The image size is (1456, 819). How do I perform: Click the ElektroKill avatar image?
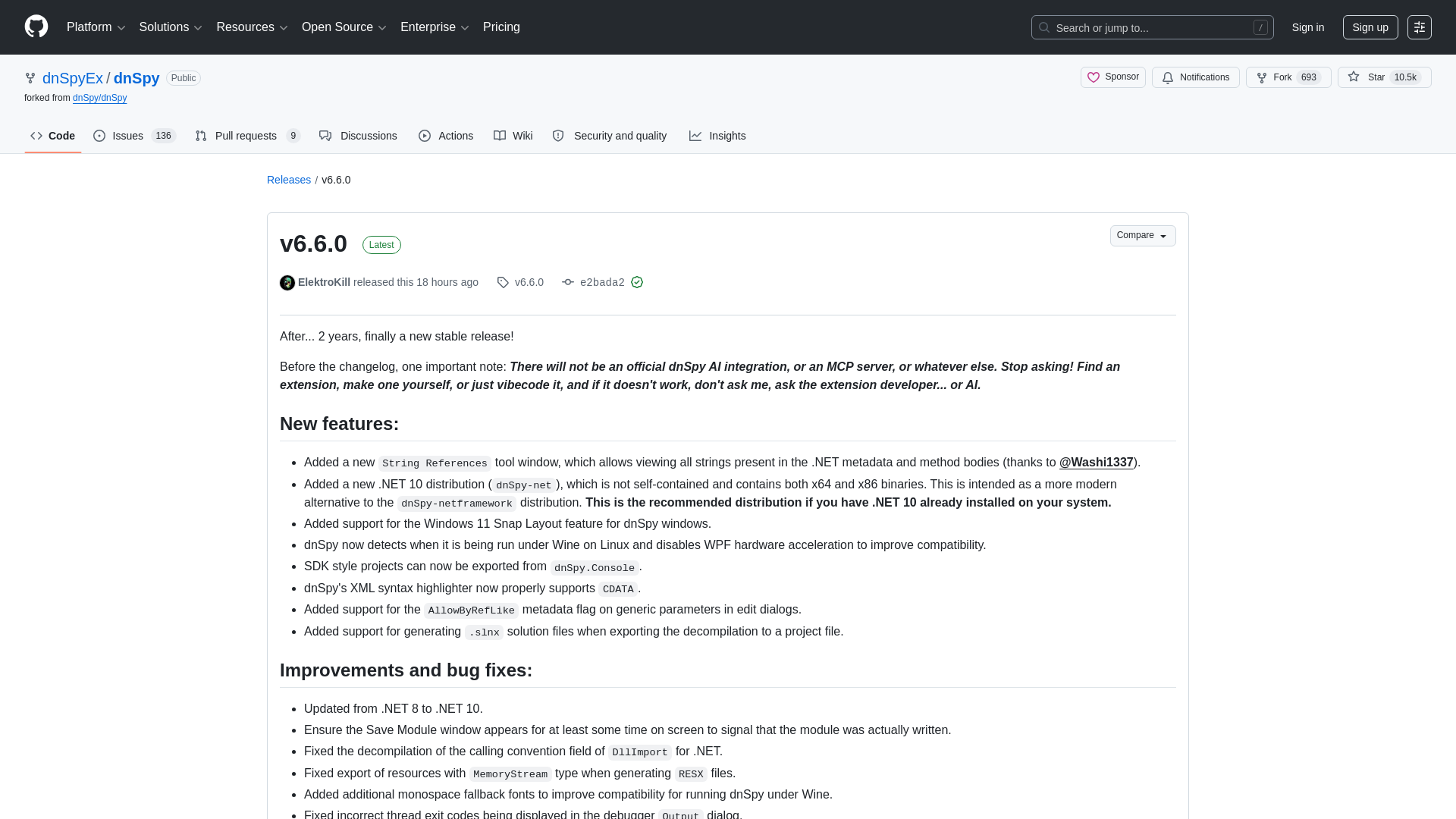287,283
